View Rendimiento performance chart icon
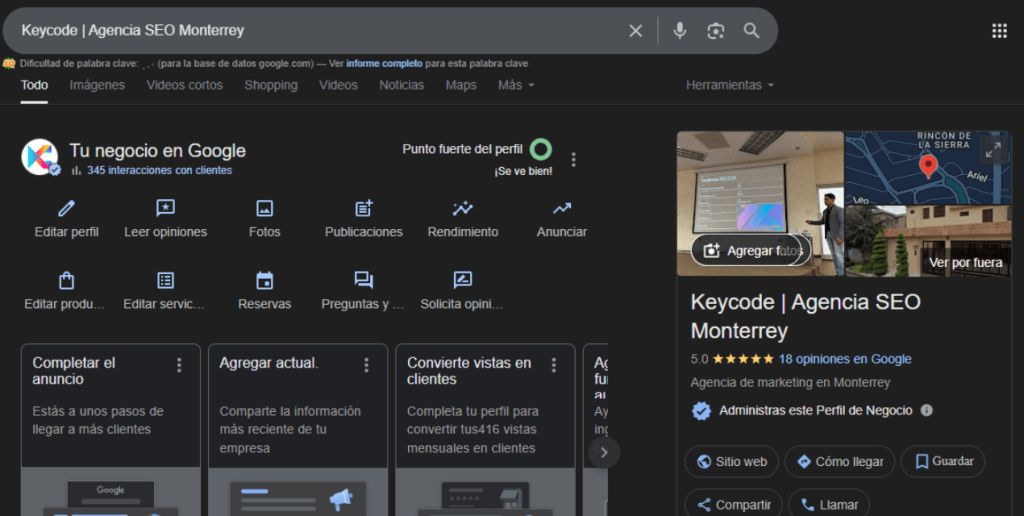 coord(462,208)
